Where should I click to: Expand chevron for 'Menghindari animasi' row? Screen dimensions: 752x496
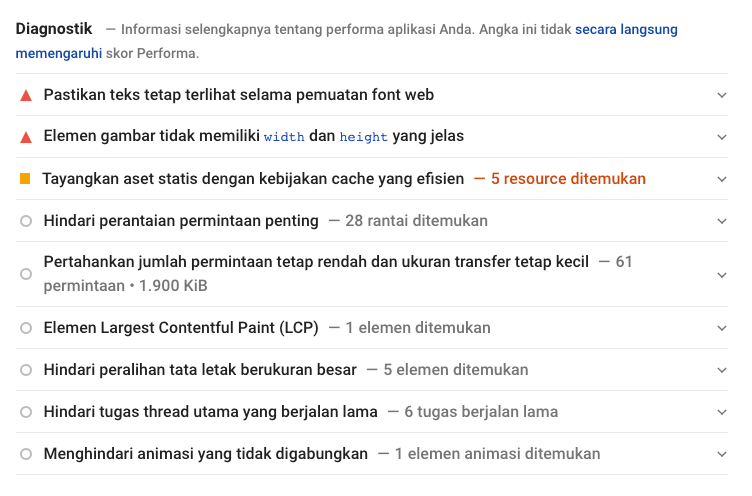[722, 454]
